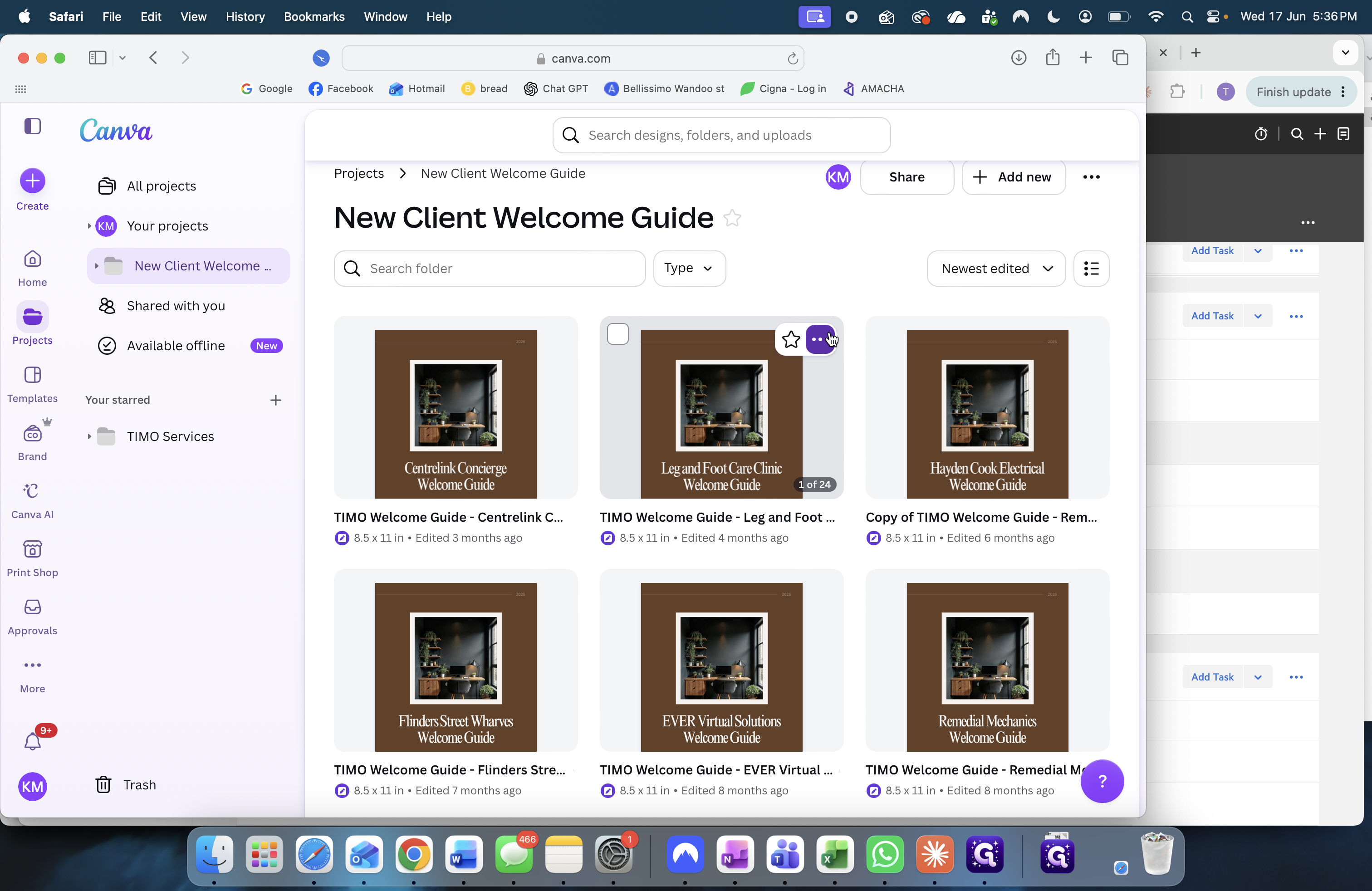Star the New Client Welcome Guide folder

point(732,218)
